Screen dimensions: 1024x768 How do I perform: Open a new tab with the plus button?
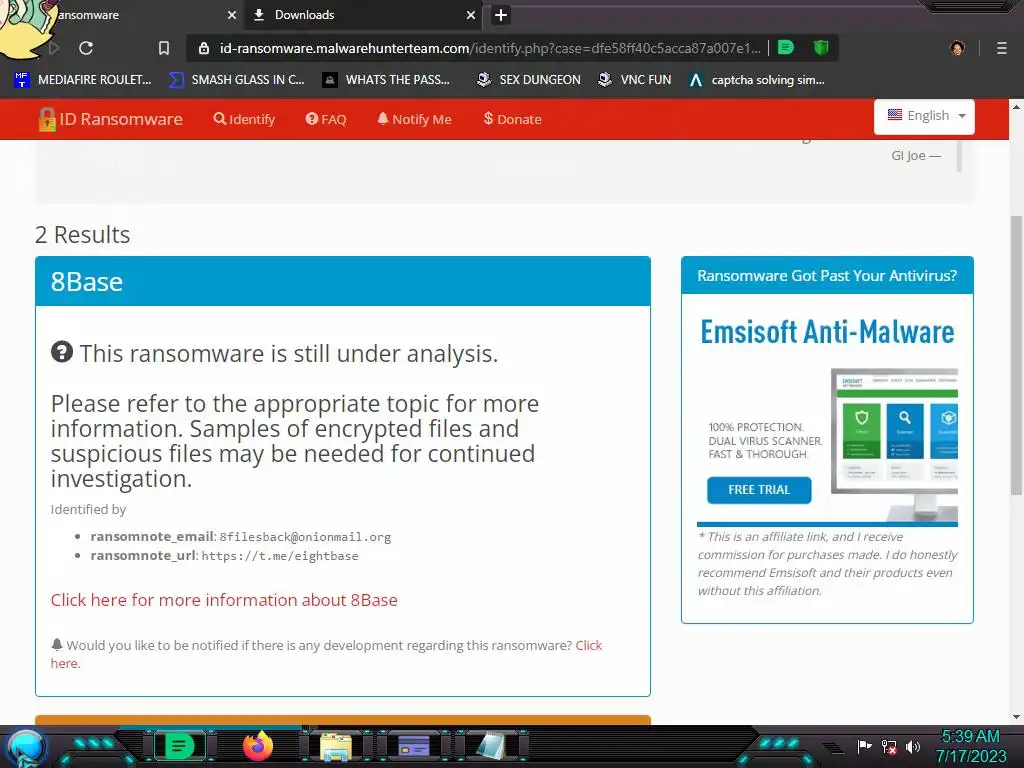click(501, 15)
